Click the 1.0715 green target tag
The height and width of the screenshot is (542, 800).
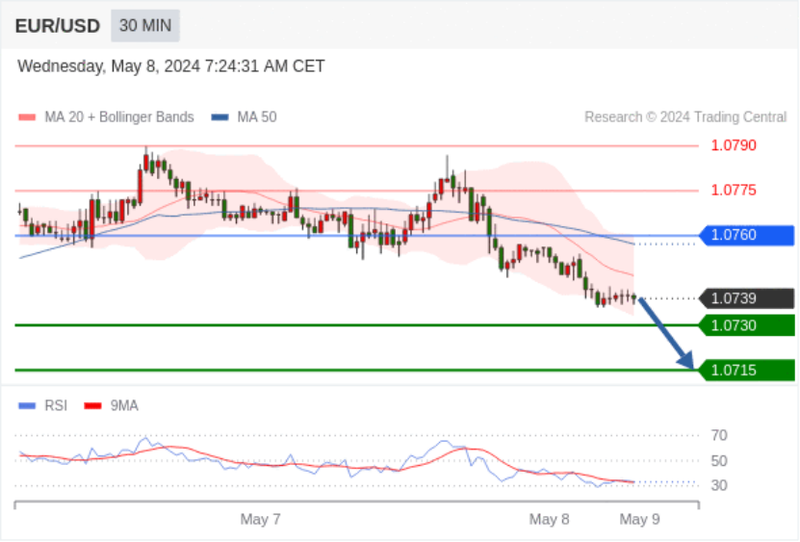(x=746, y=371)
